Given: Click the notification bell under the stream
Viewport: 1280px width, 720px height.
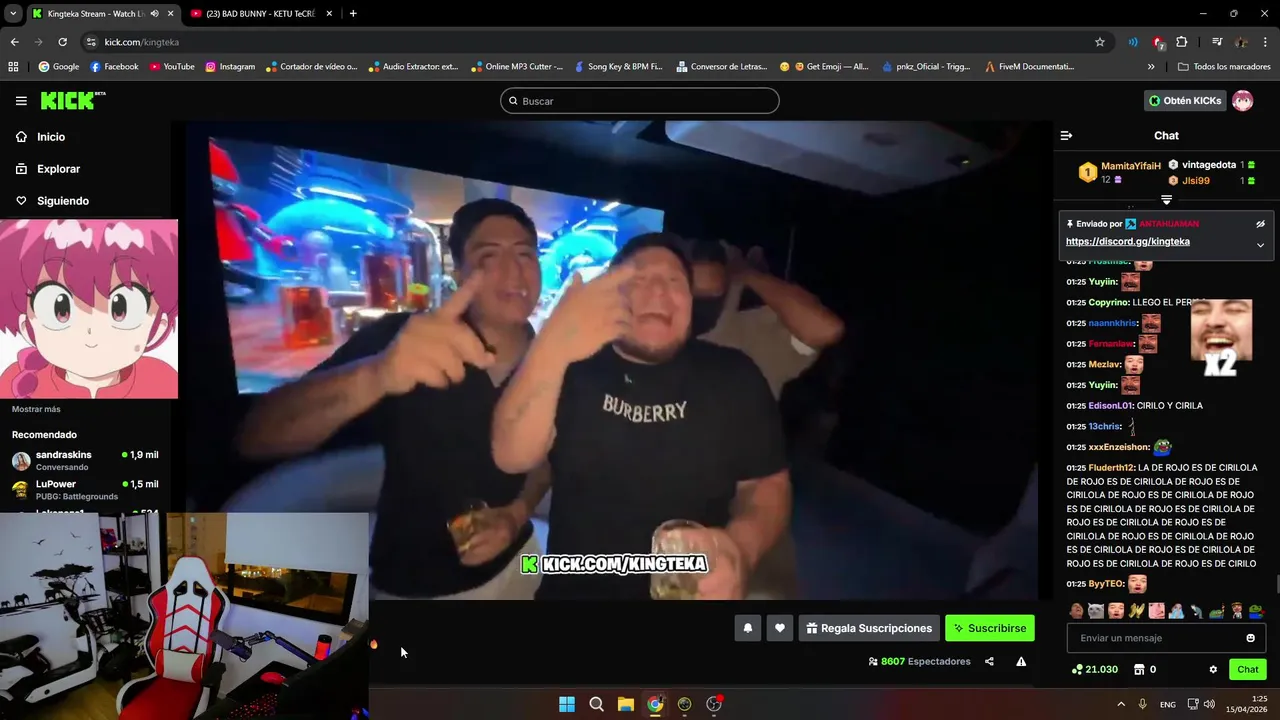Looking at the screenshot, I should click(747, 628).
